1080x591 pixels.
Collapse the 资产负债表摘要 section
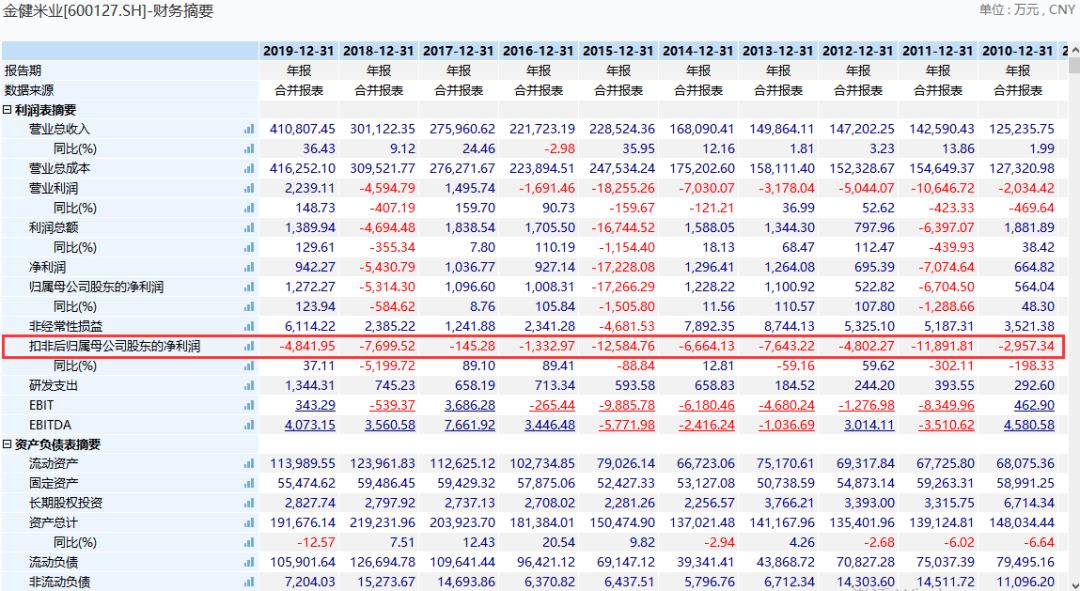click(7, 444)
